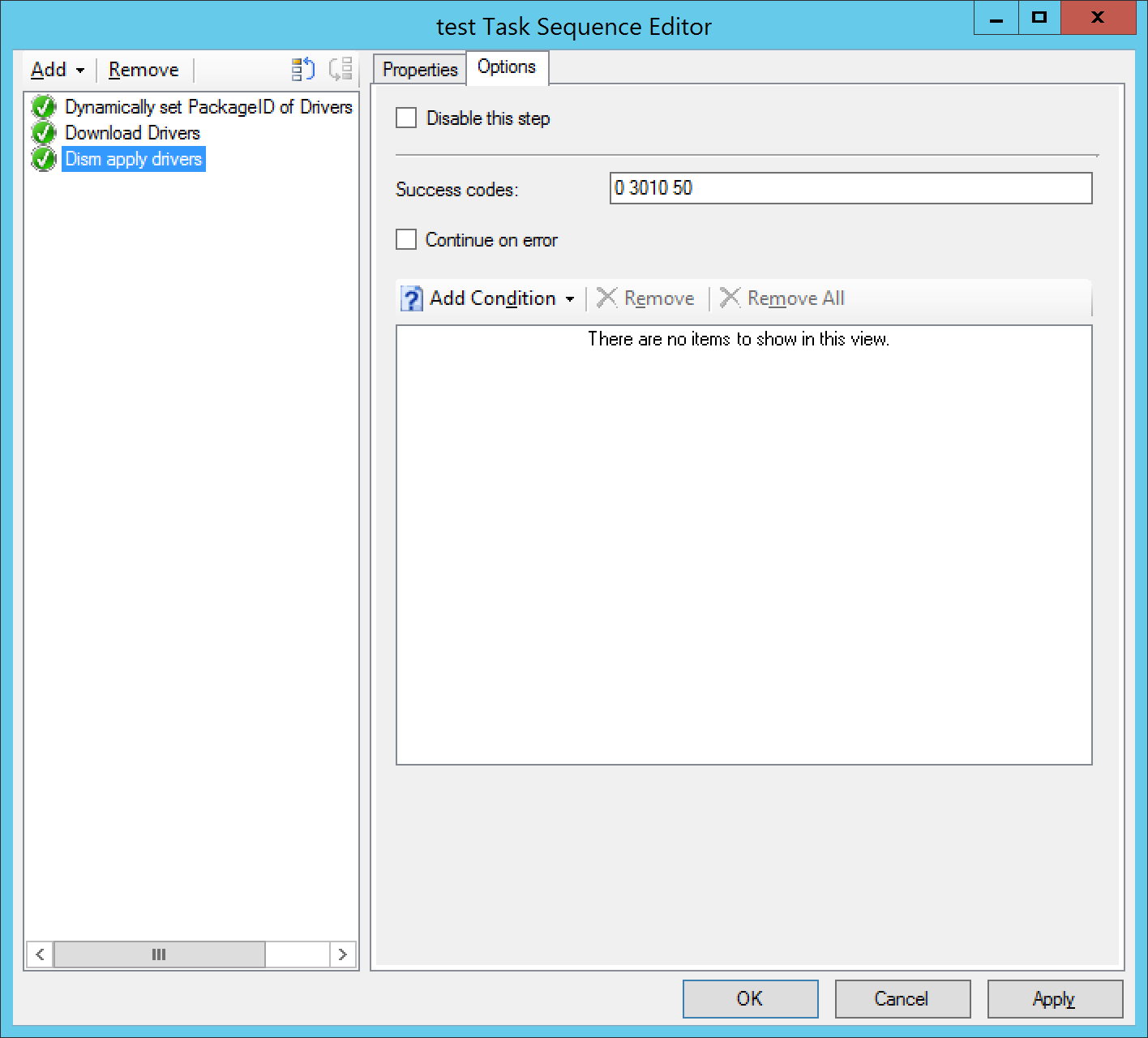Click green check icon beside Dism apply drivers

(43, 159)
